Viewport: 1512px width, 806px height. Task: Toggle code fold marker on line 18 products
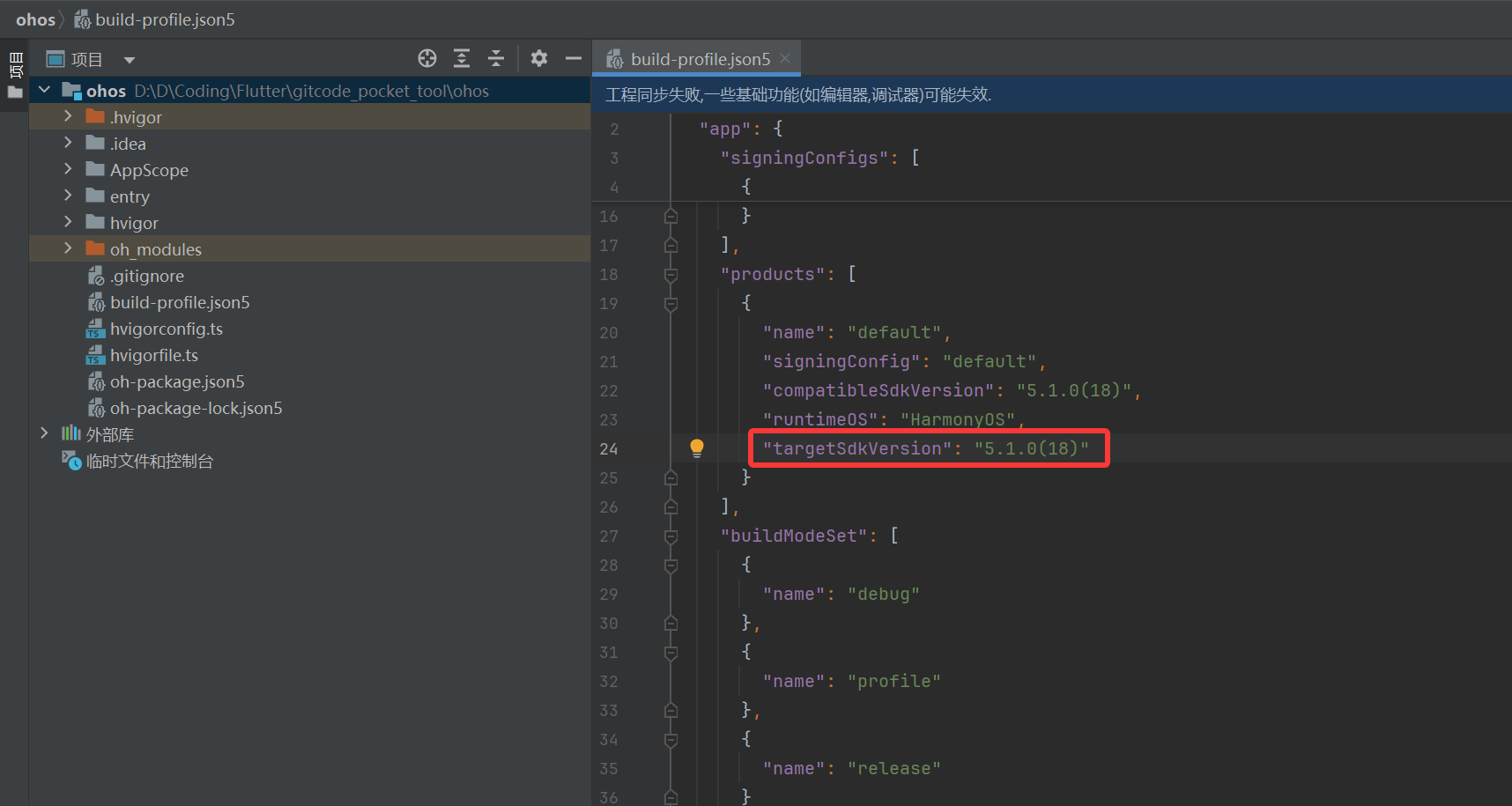pos(671,274)
